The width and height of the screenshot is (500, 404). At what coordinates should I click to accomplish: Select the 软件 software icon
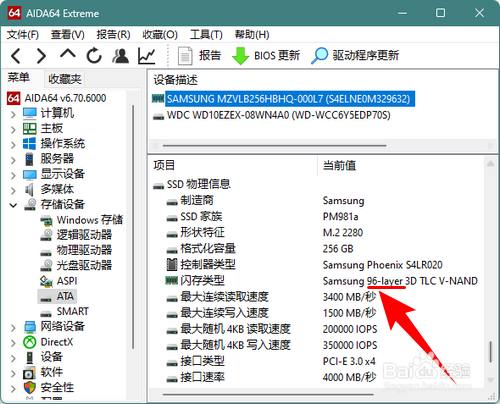tap(30, 373)
